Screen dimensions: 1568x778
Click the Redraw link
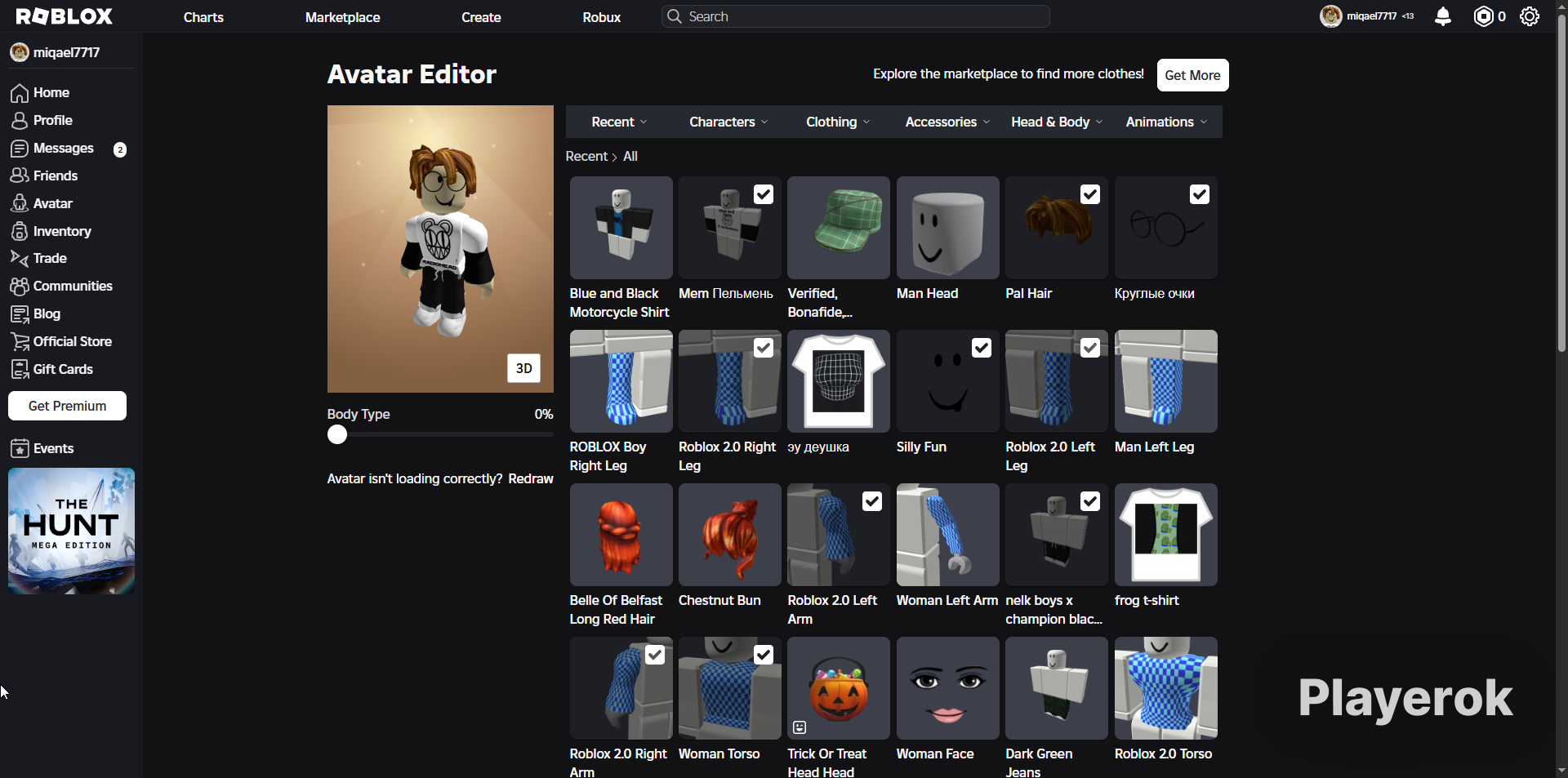[x=531, y=478]
